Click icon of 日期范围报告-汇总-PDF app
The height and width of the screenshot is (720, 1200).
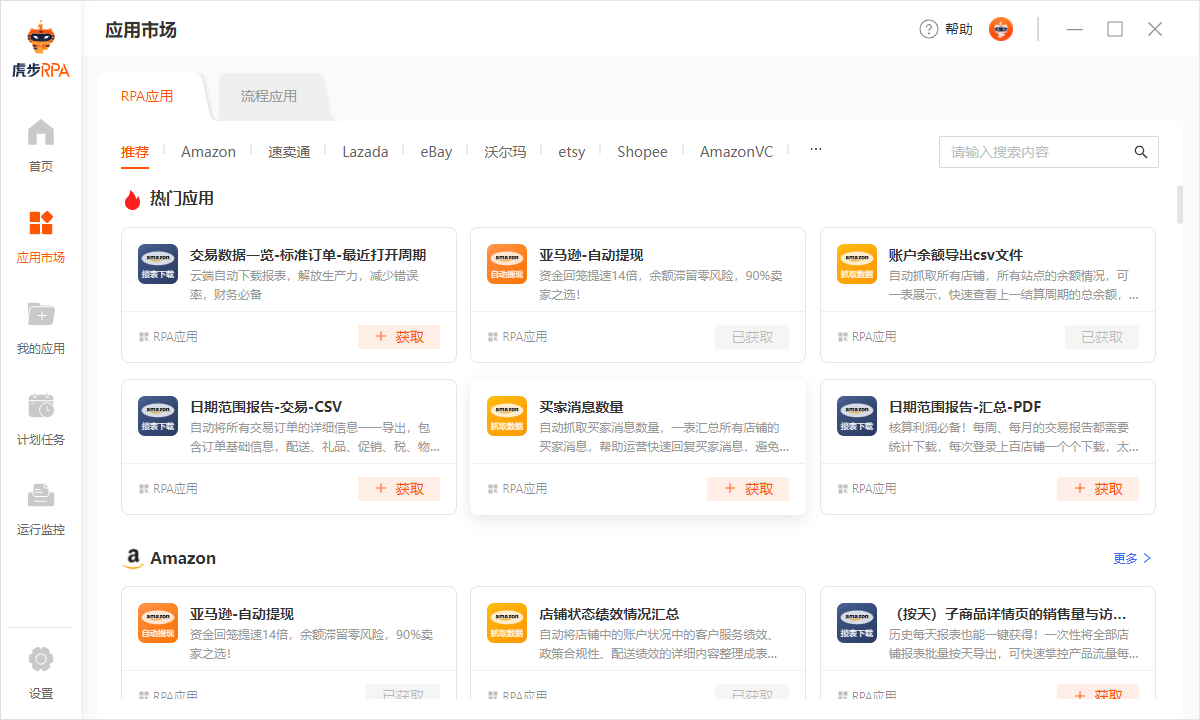857,416
